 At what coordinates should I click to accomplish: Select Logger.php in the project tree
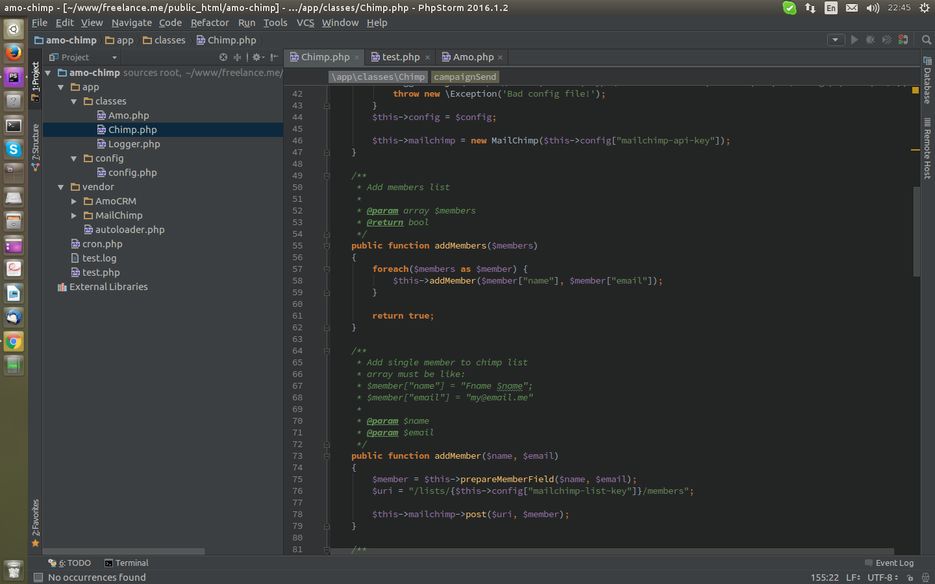128,144
